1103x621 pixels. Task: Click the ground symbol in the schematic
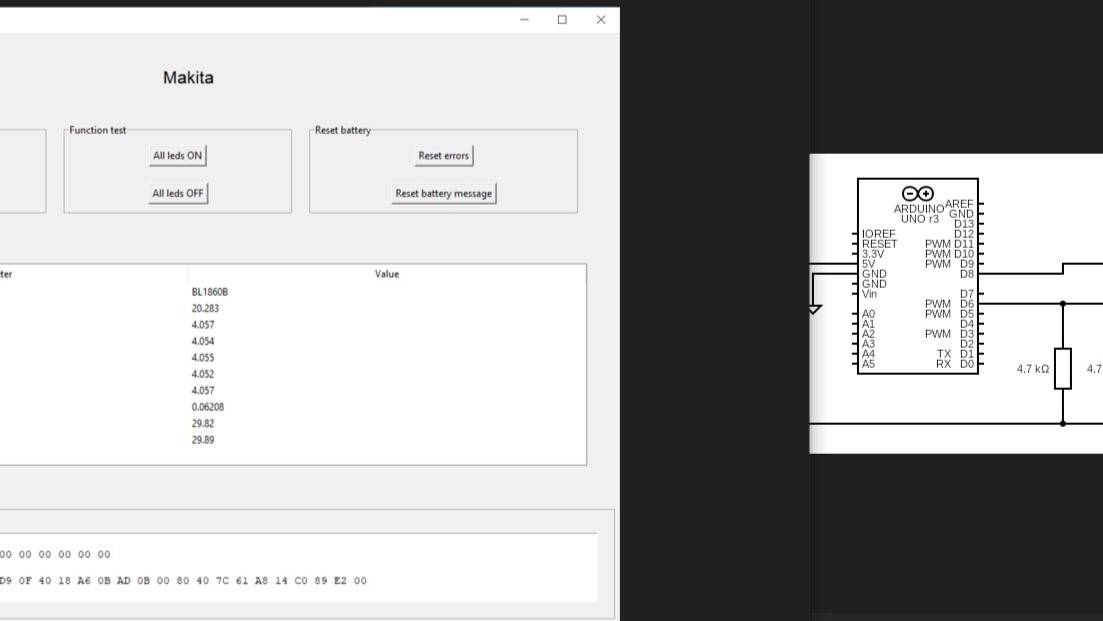[814, 309]
